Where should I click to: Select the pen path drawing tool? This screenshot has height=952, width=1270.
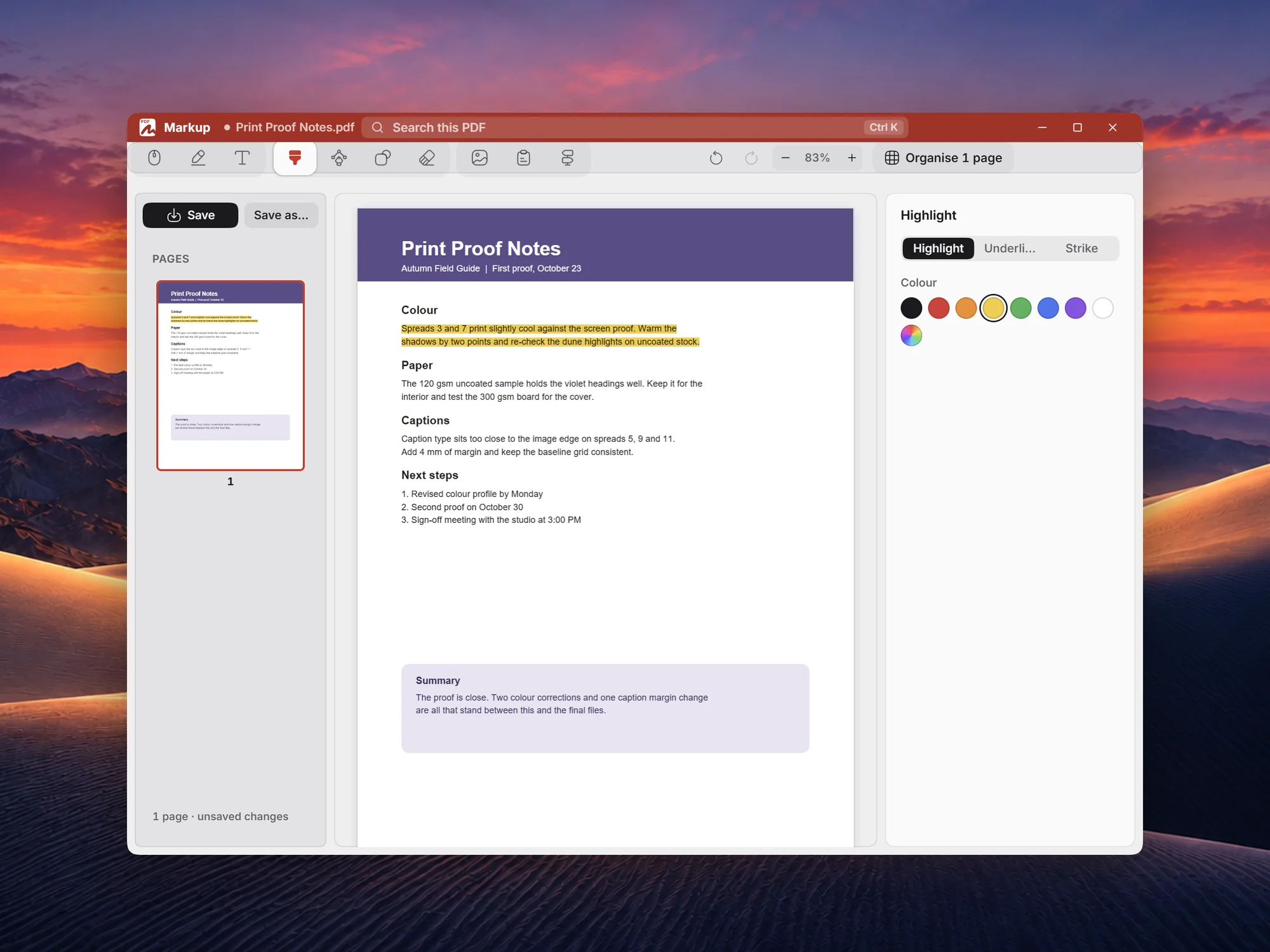339,158
